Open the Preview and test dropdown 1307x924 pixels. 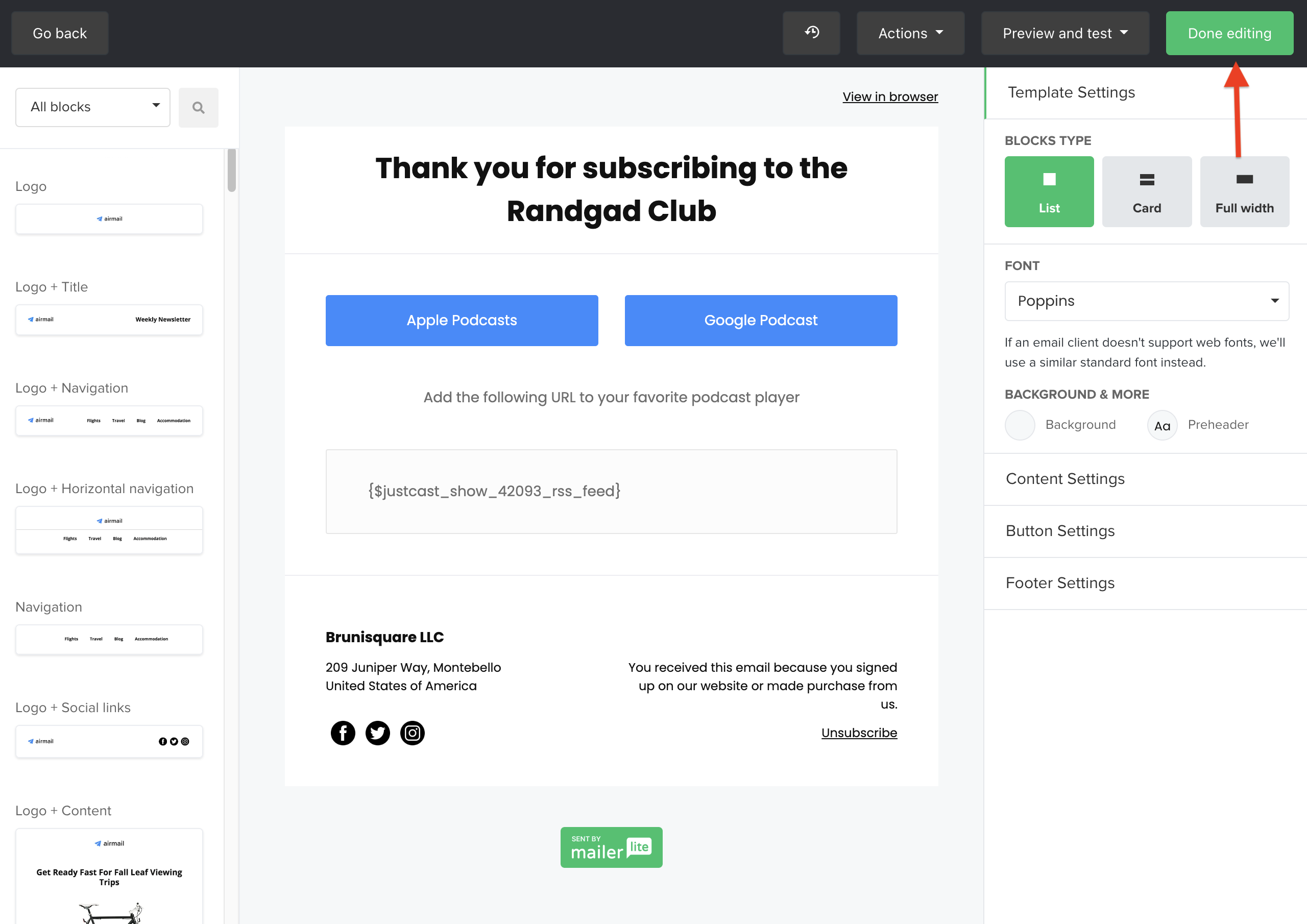[1065, 33]
